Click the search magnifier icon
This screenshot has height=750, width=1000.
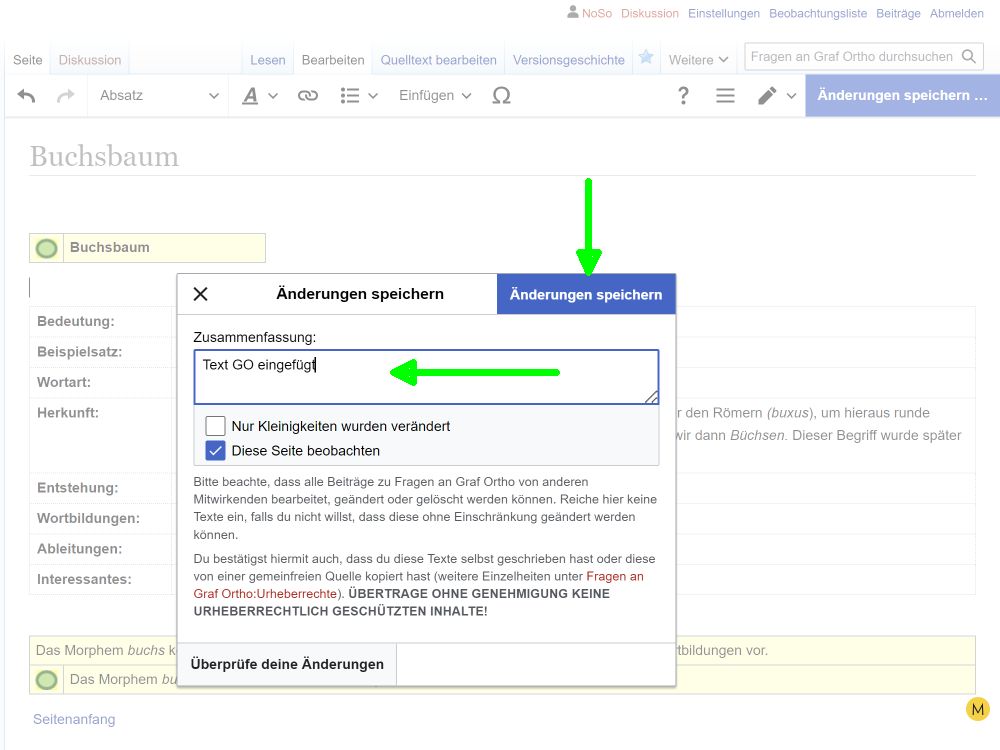(x=968, y=57)
